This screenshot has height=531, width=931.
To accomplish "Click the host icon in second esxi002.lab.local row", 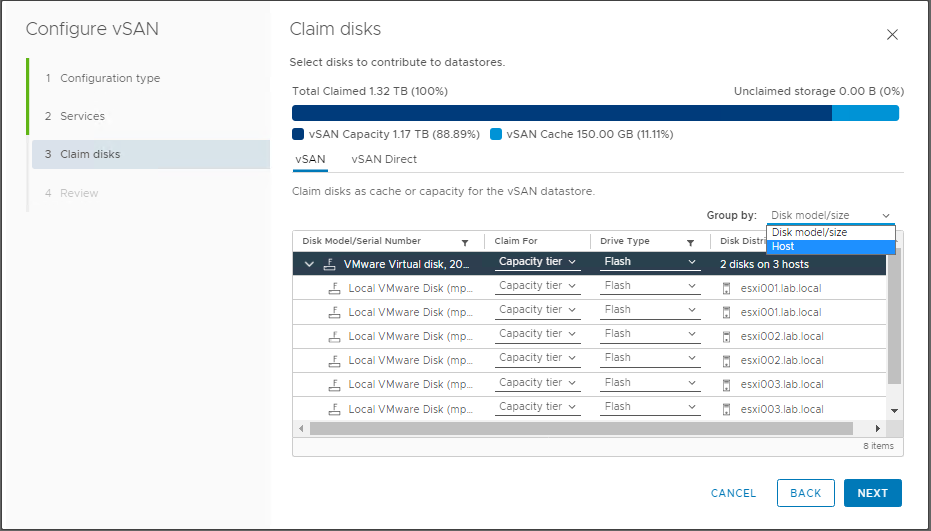I will [726, 361].
